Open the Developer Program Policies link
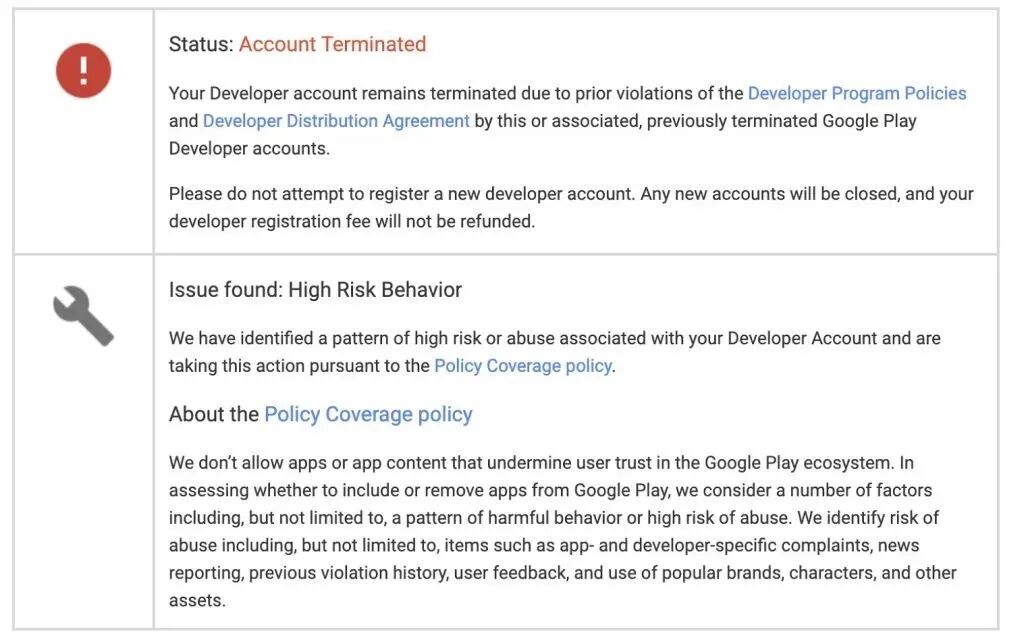Screen dimensions: 1025x640 click(x=856, y=93)
